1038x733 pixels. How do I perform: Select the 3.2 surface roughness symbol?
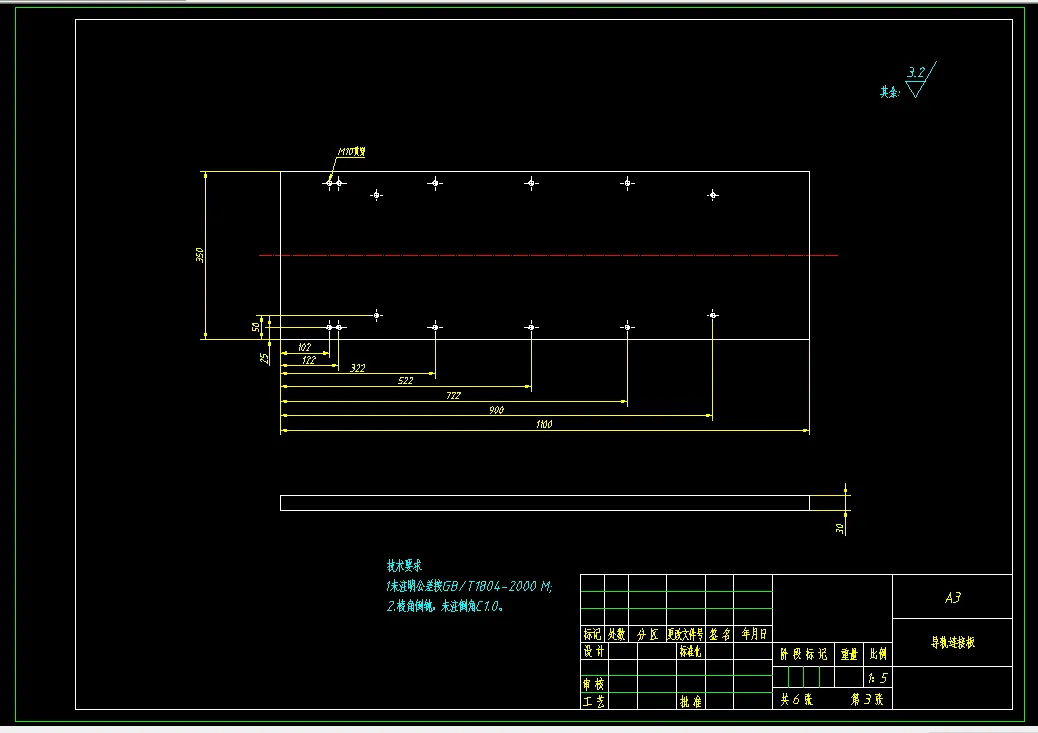(920, 80)
